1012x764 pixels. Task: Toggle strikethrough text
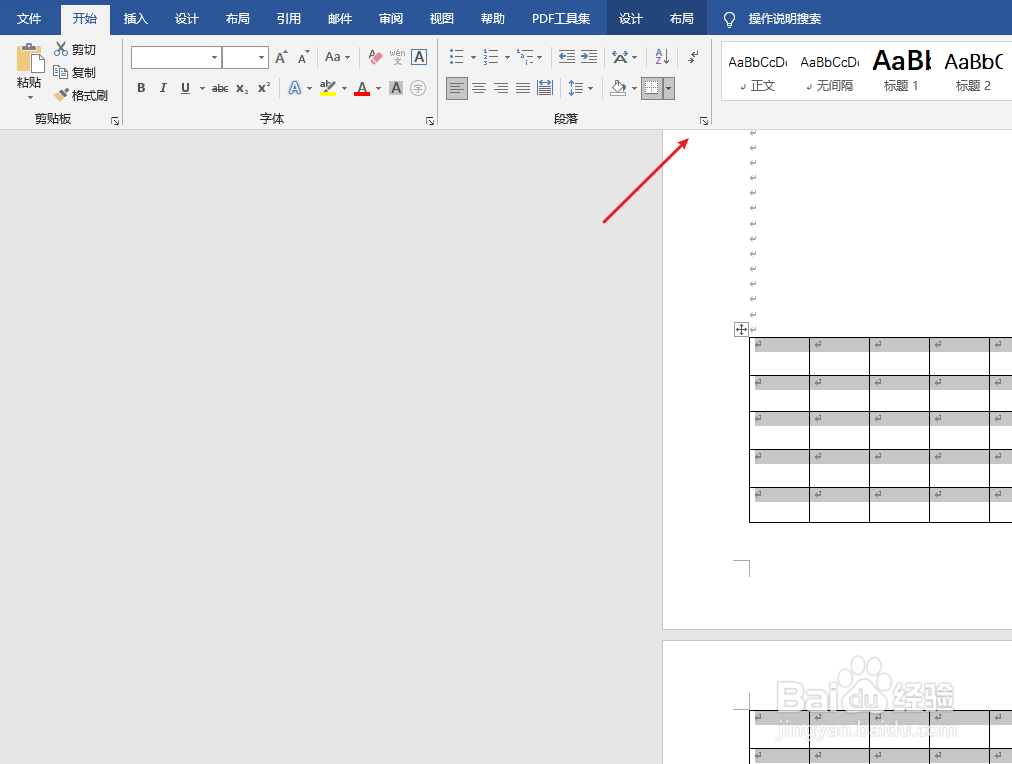(x=220, y=88)
